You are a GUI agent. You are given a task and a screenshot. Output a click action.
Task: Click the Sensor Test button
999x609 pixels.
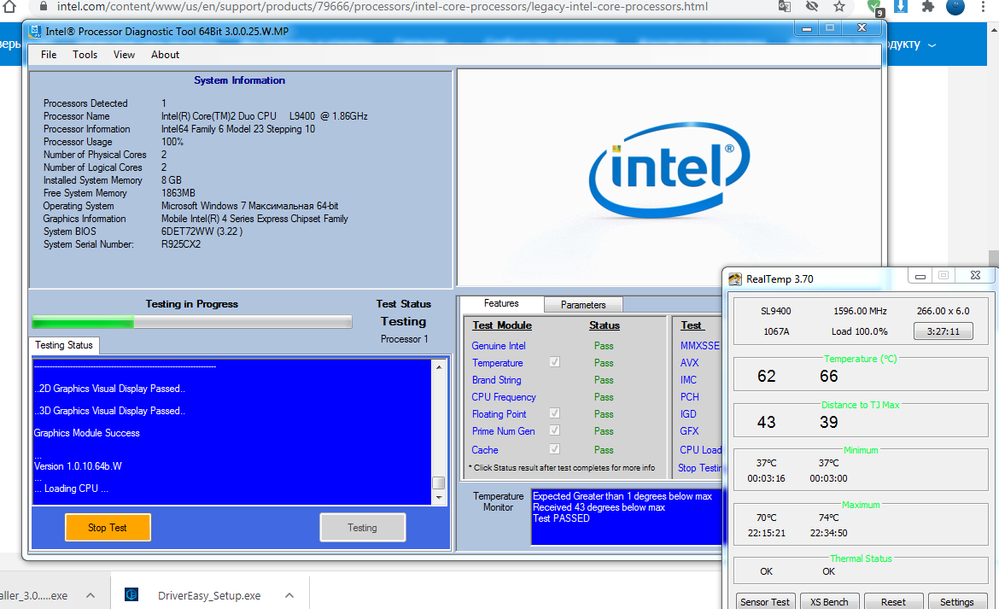tap(765, 601)
